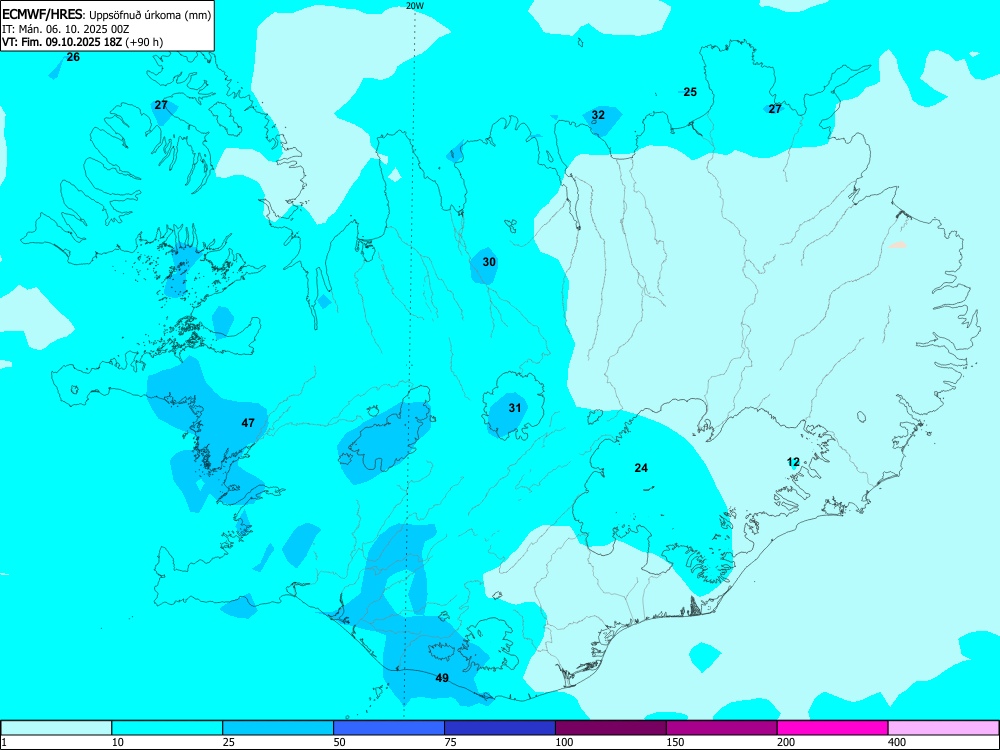Click the 1–10 mm legend swatch
The image size is (1000, 750).
(x=56, y=728)
